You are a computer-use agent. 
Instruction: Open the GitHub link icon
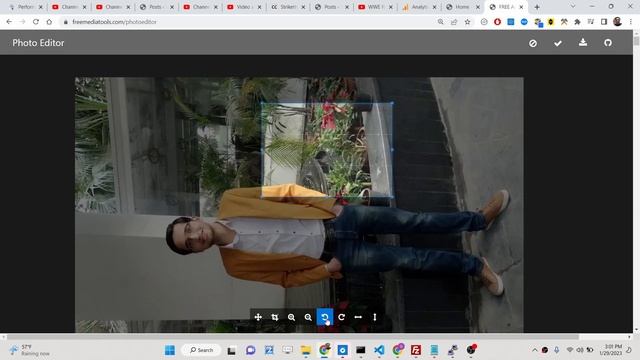click(x=608, y=42)
